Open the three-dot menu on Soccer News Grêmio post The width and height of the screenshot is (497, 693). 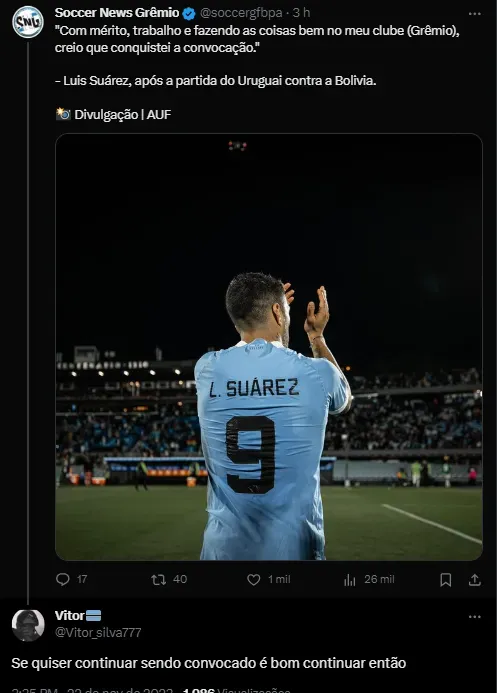(x=474, y=14)
